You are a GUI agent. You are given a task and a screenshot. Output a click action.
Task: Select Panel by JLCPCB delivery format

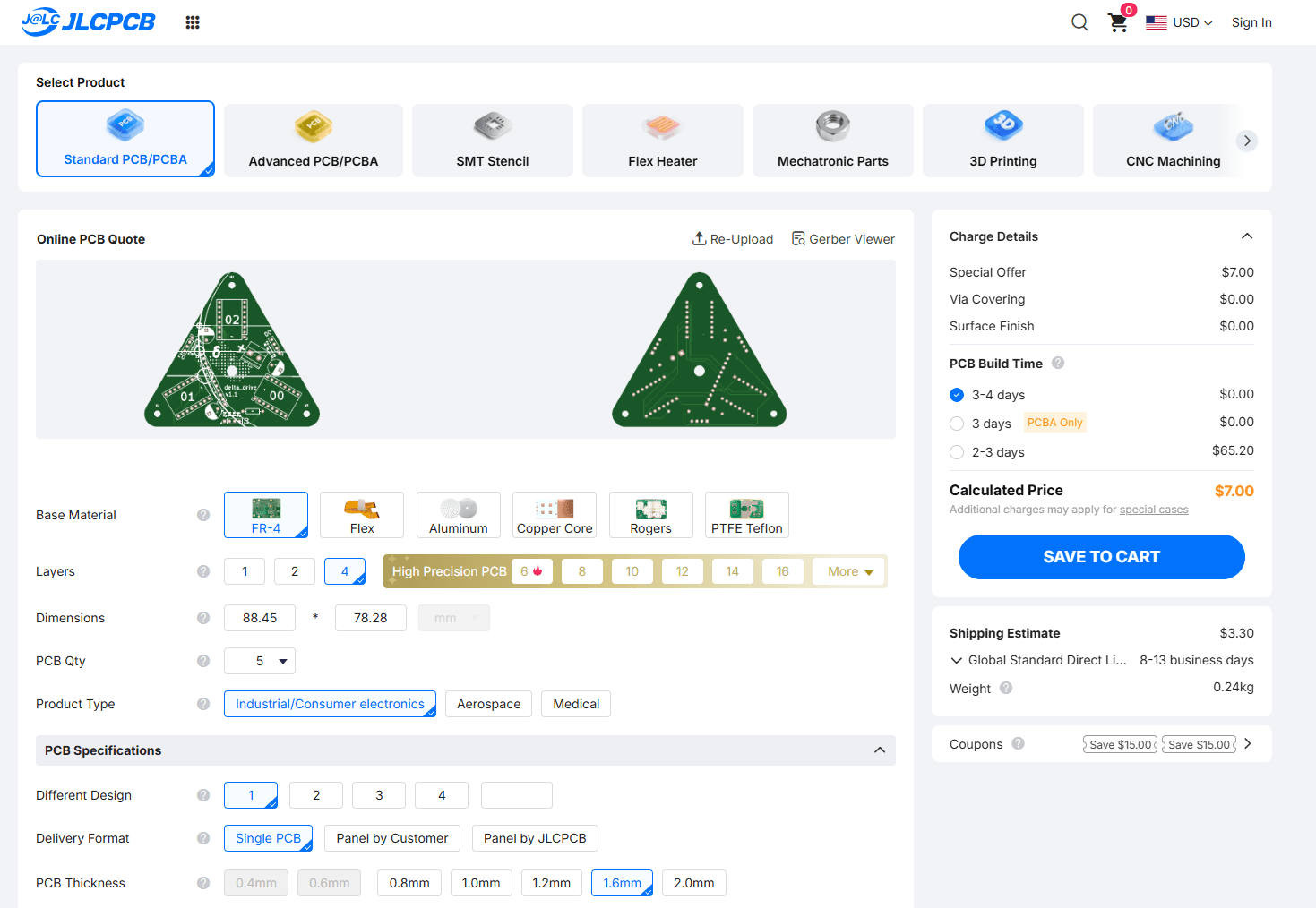[535, 838]
